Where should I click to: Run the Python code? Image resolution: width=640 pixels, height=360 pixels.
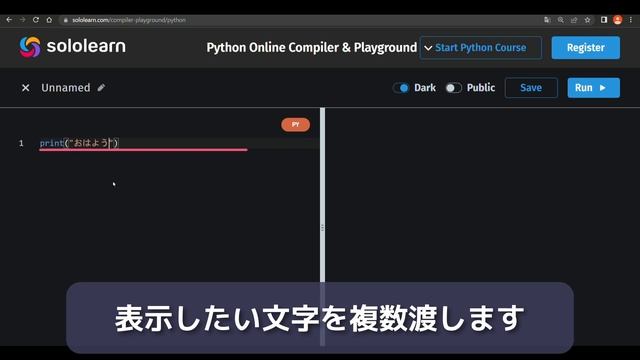coord(593,88)
